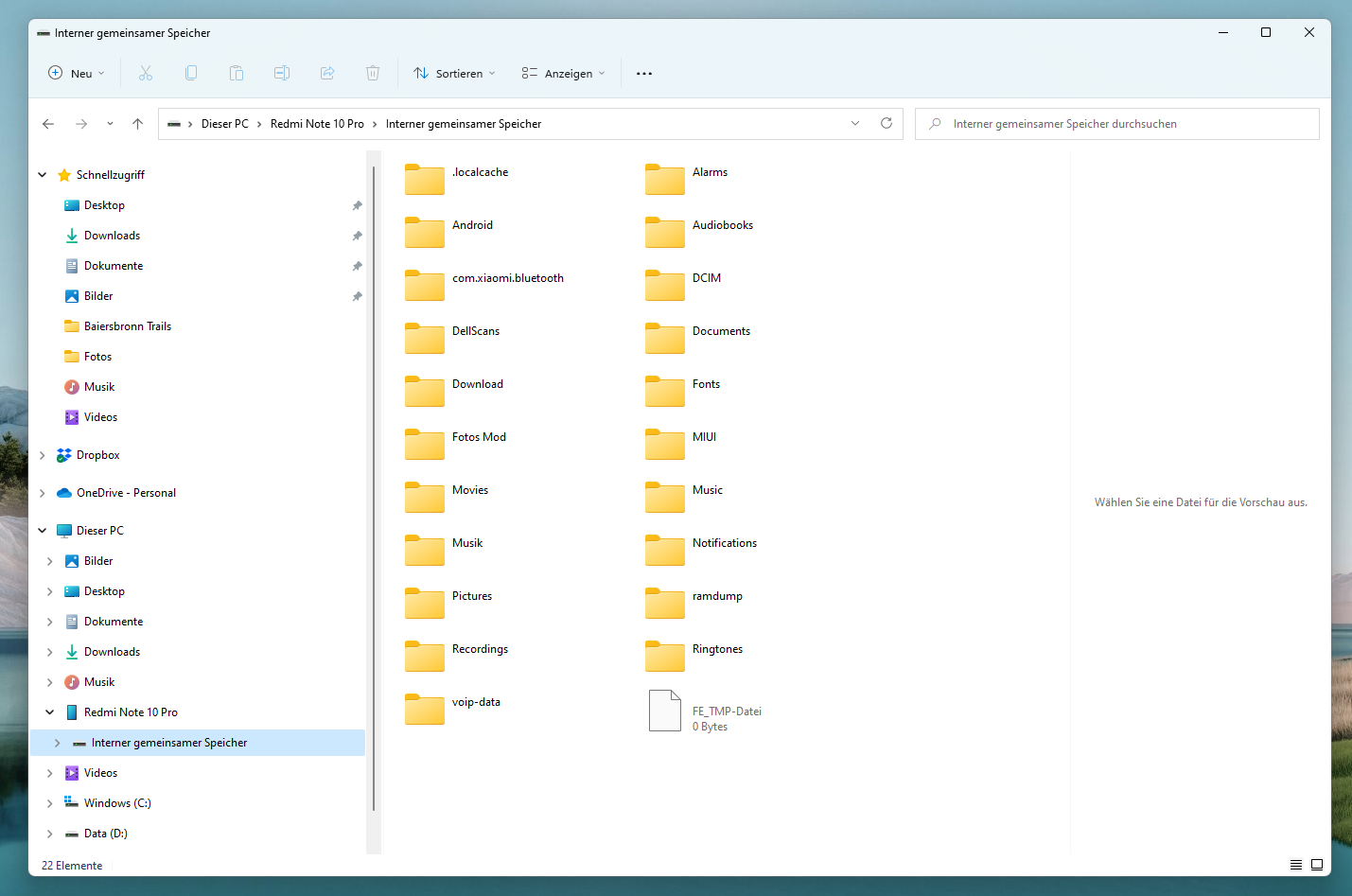Expand the Windows (C:) node
1352x896 pixels.
pyautogui.click(x=50, y=803)
